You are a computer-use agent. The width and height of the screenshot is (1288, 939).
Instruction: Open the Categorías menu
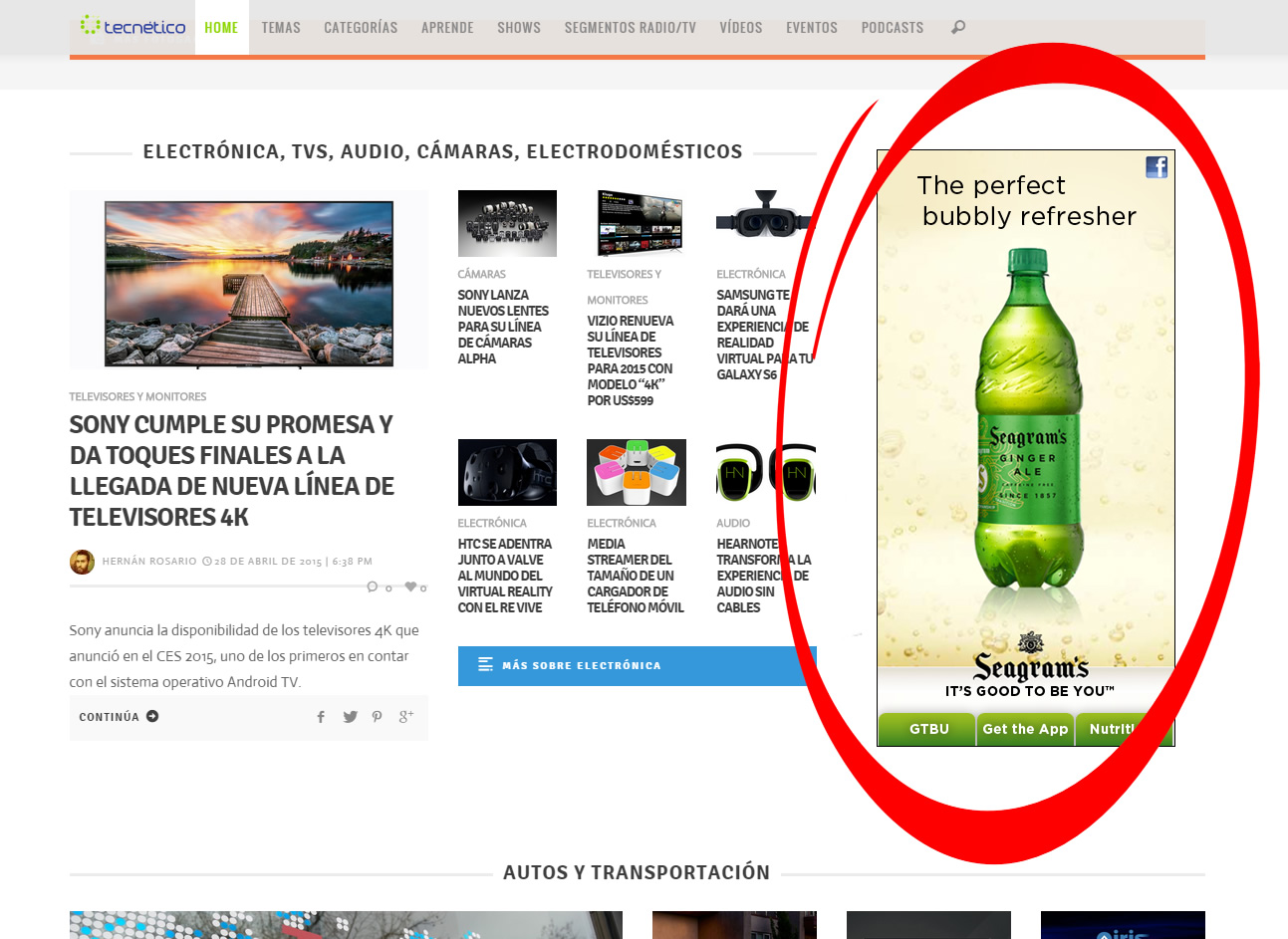tap(361, 28)
